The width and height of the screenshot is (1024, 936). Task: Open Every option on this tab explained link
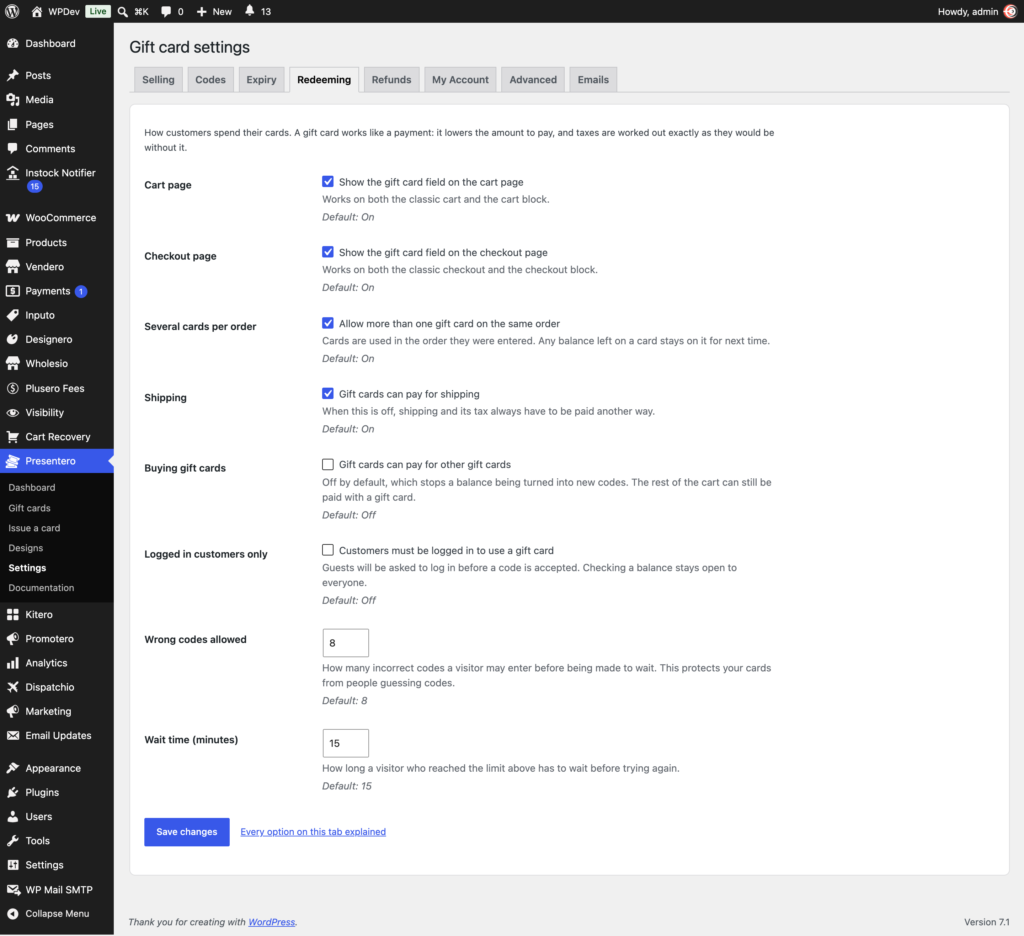[313, 831]
